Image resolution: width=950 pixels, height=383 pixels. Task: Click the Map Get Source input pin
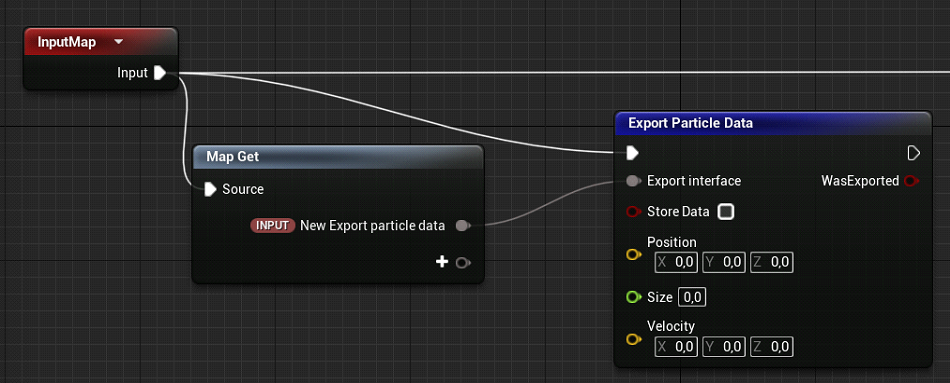210,189
